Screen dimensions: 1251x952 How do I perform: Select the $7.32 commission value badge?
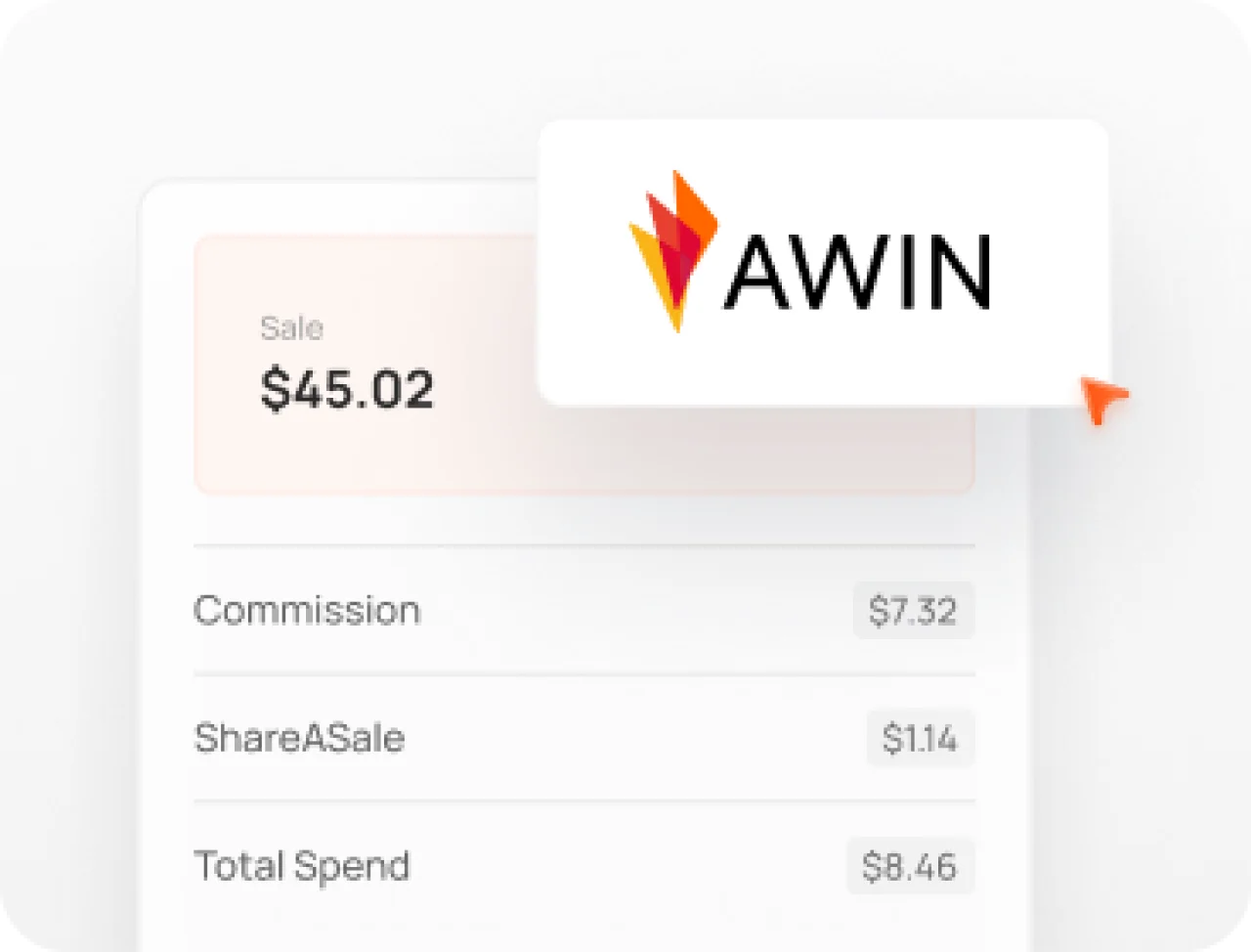913,611
